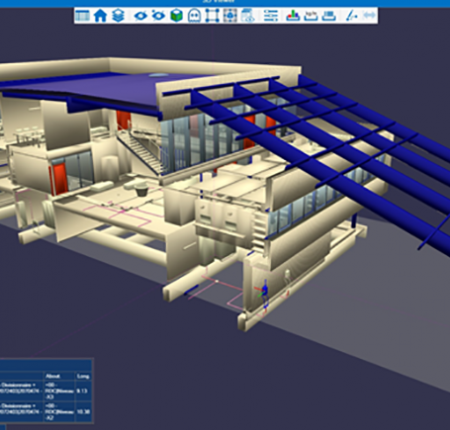
Task: Reset view with the Home icon
Action: pos(100,15)
